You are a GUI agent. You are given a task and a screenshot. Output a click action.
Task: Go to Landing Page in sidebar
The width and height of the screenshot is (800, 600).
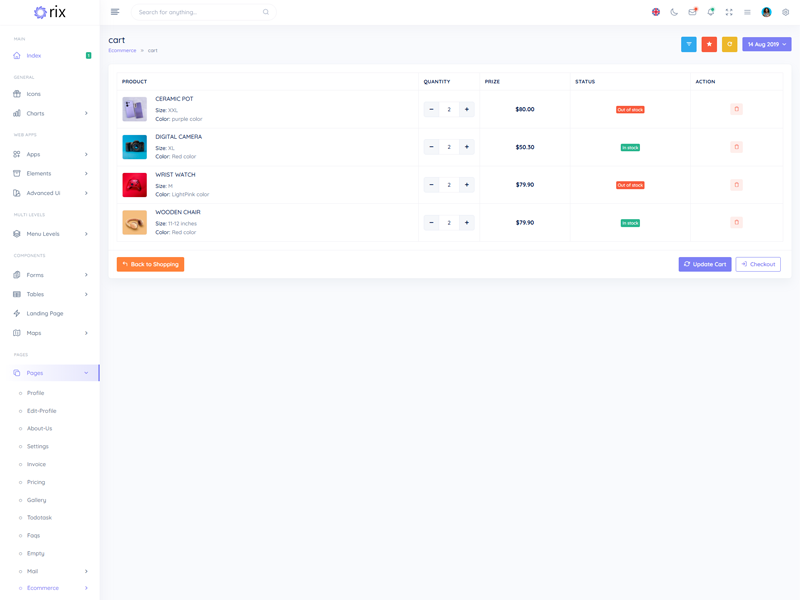click(44, 313)
